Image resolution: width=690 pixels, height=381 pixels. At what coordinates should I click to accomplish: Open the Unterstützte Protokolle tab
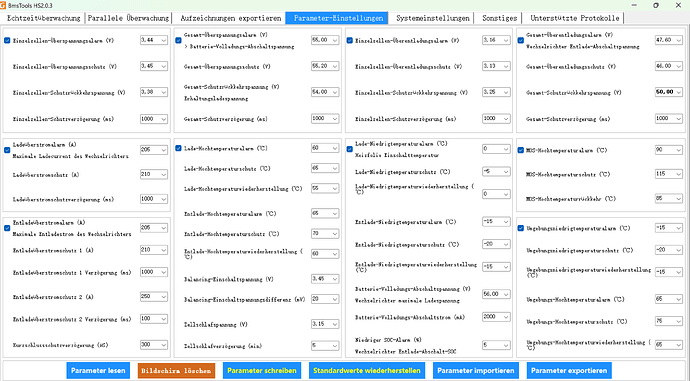tap(574, 18)
